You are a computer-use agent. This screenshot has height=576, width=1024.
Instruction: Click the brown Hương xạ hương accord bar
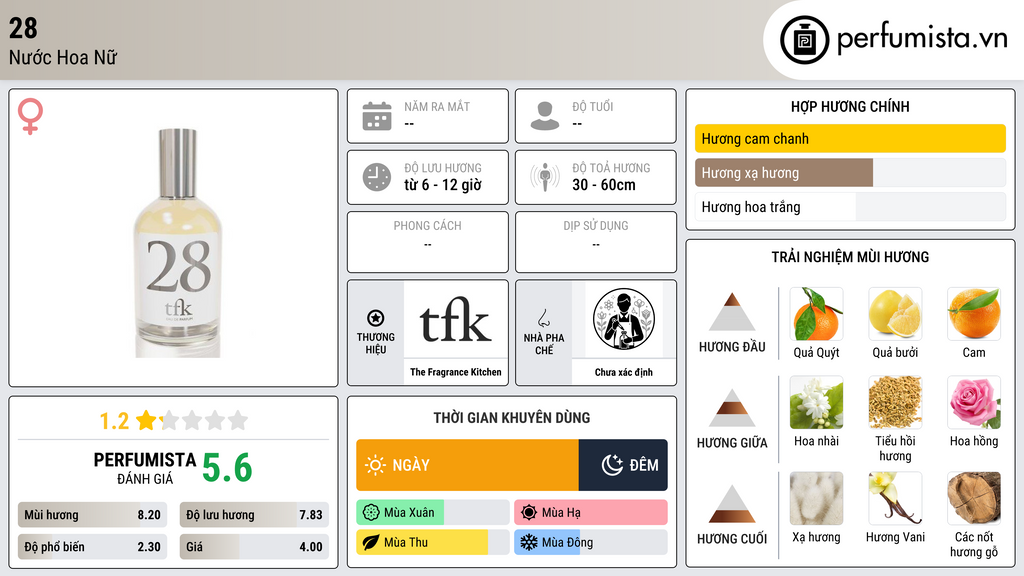point(784,173)
